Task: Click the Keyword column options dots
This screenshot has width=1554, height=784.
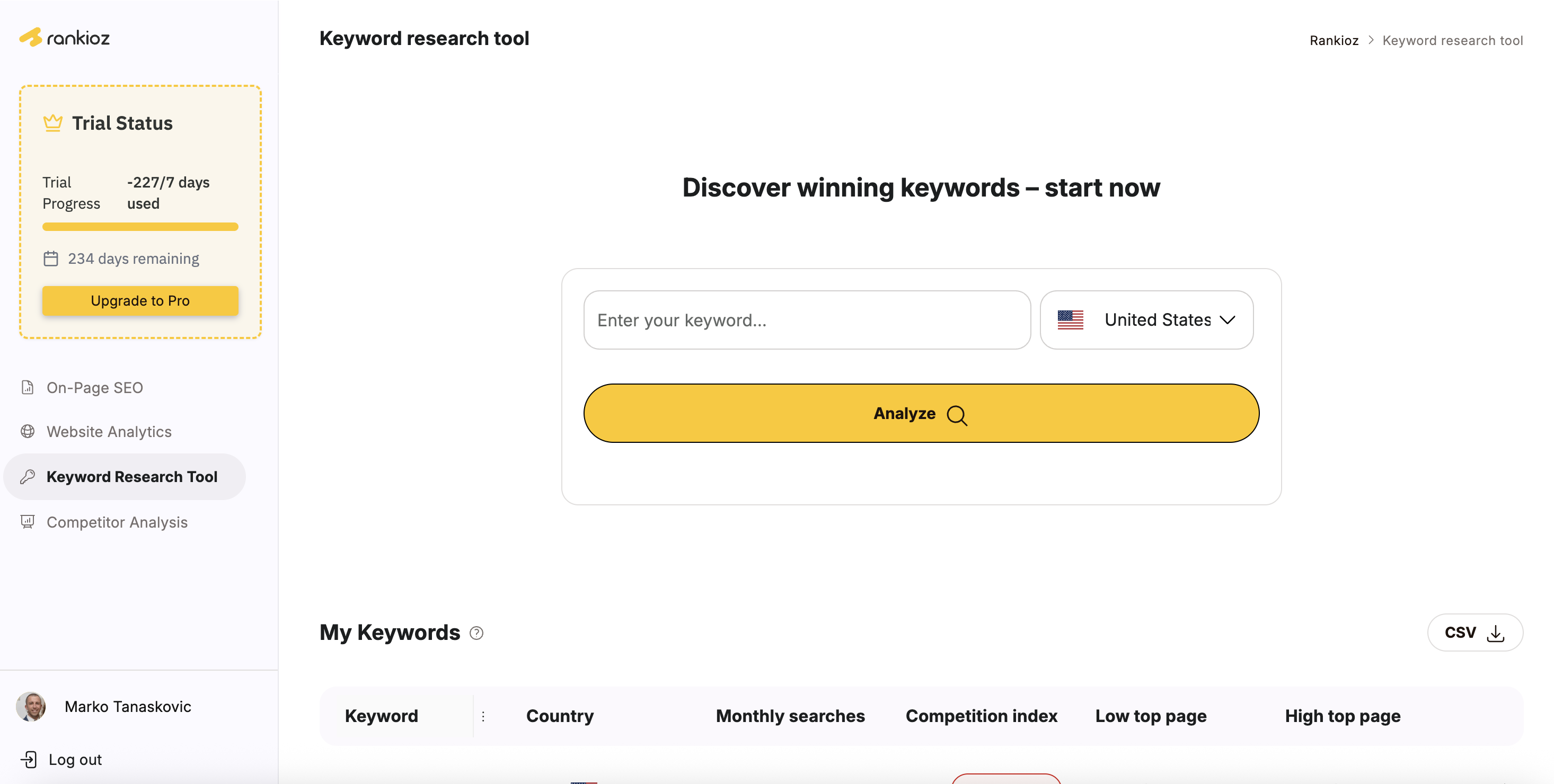Action: coord(483,716)
